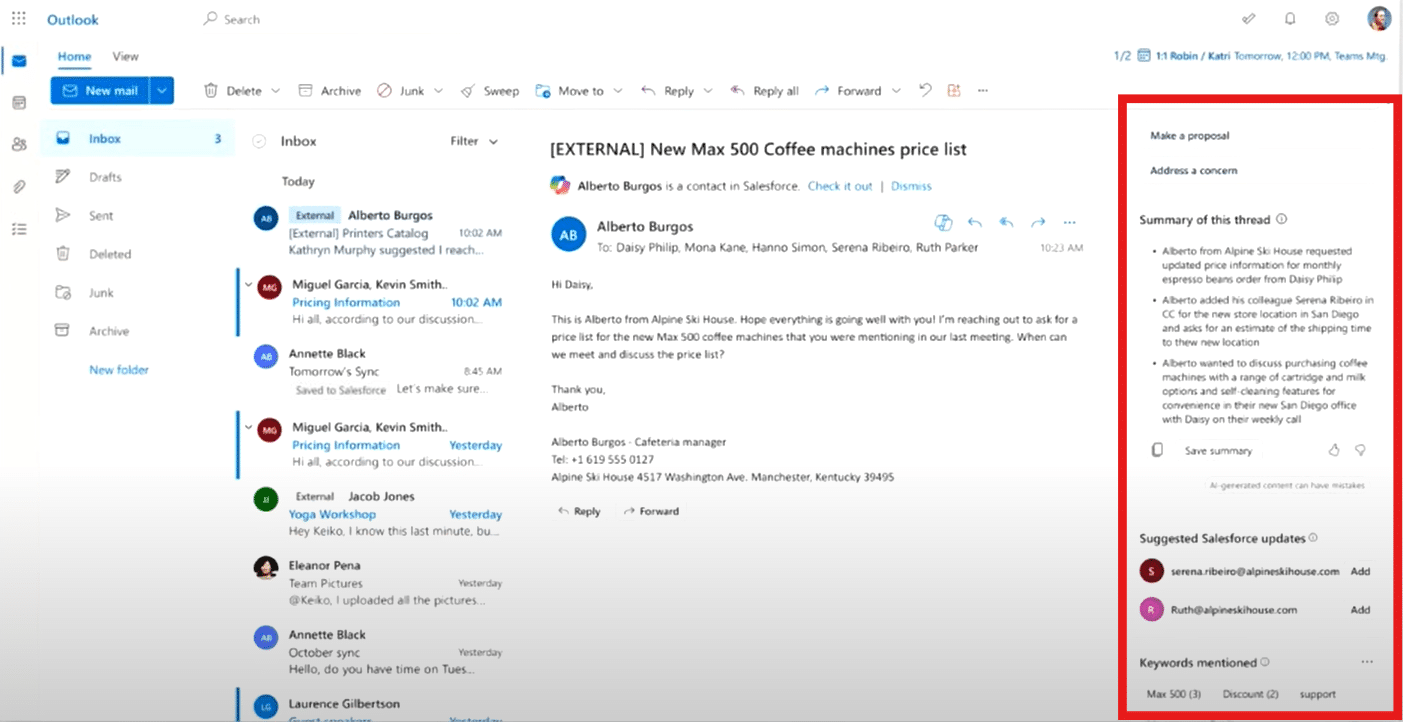Expand the Move to dropdown
Image resolution: width=1403 pixels, height=722 pixels.
click(617, 91)
